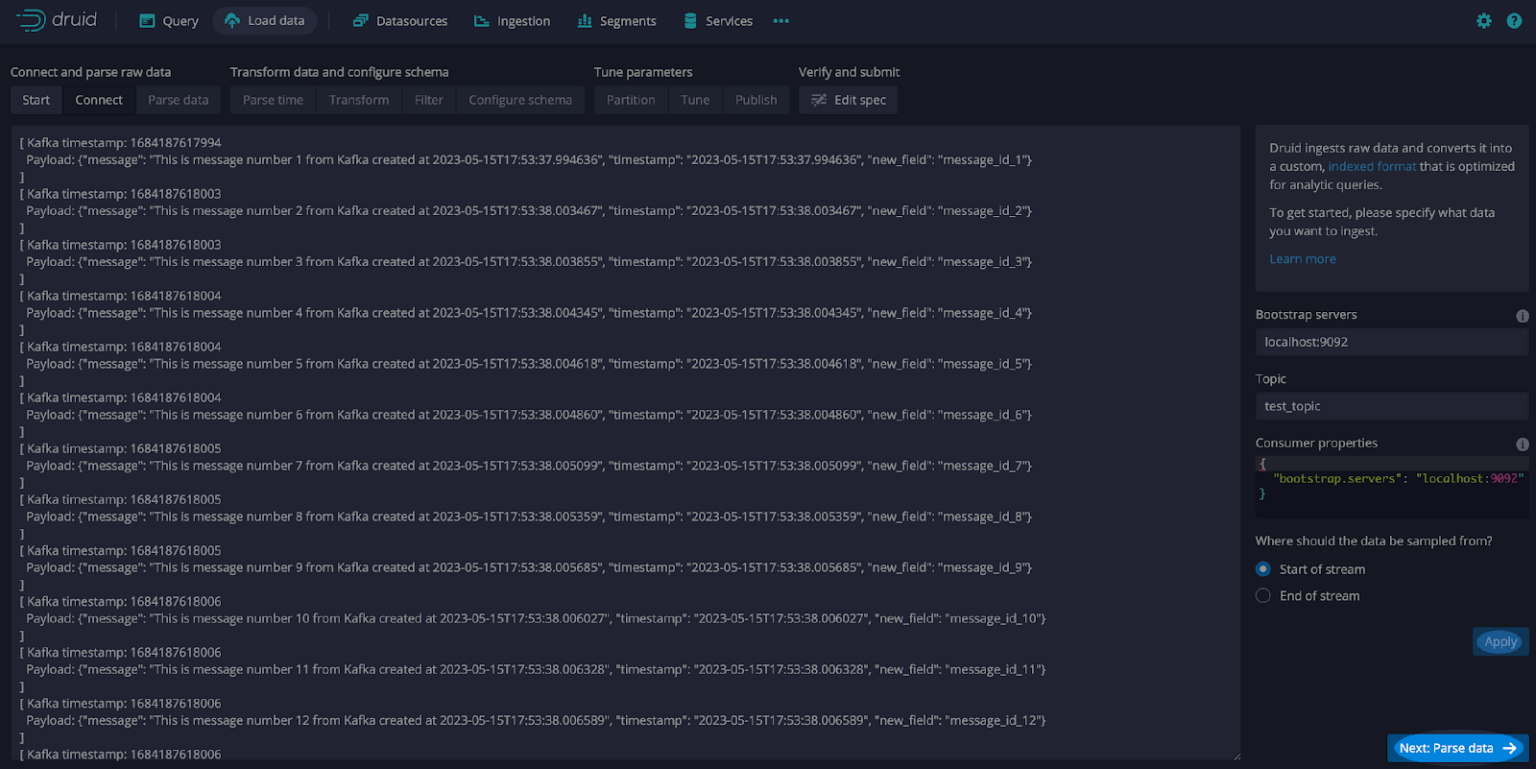
Task: Select the Tune step
Action: coord(695,100)
